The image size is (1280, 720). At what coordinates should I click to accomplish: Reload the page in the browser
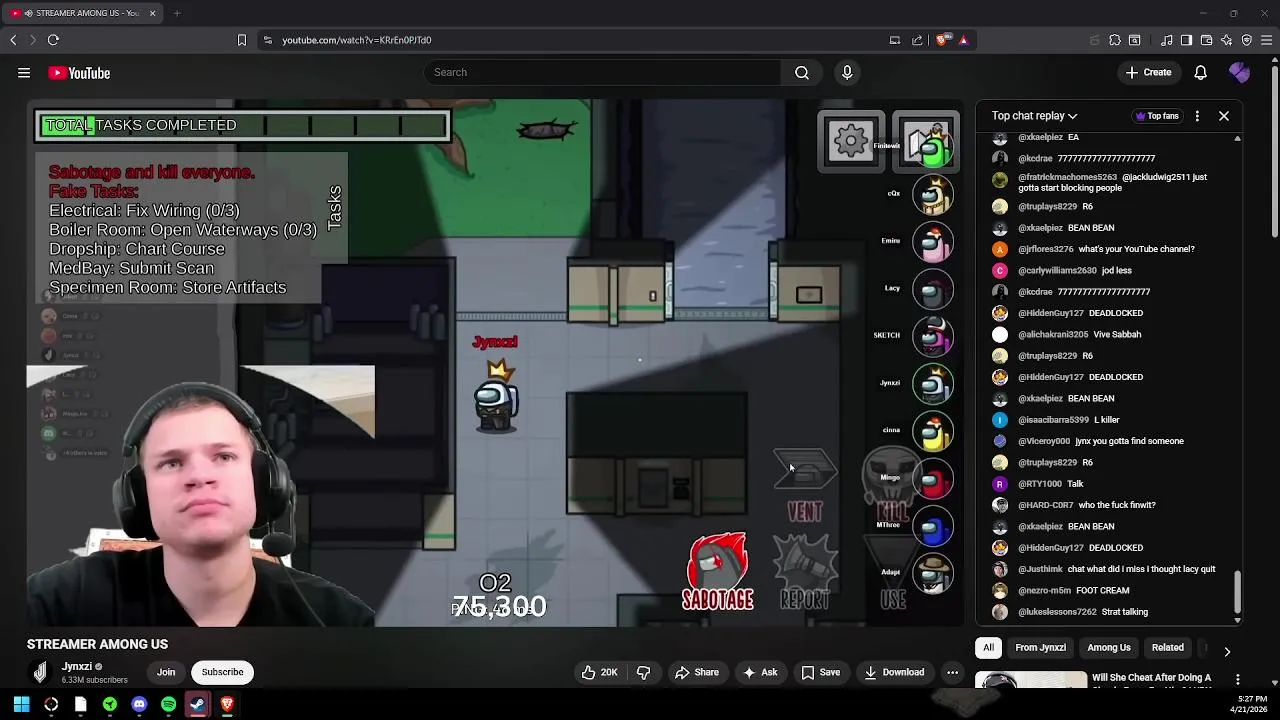click(x=53, y=40)
